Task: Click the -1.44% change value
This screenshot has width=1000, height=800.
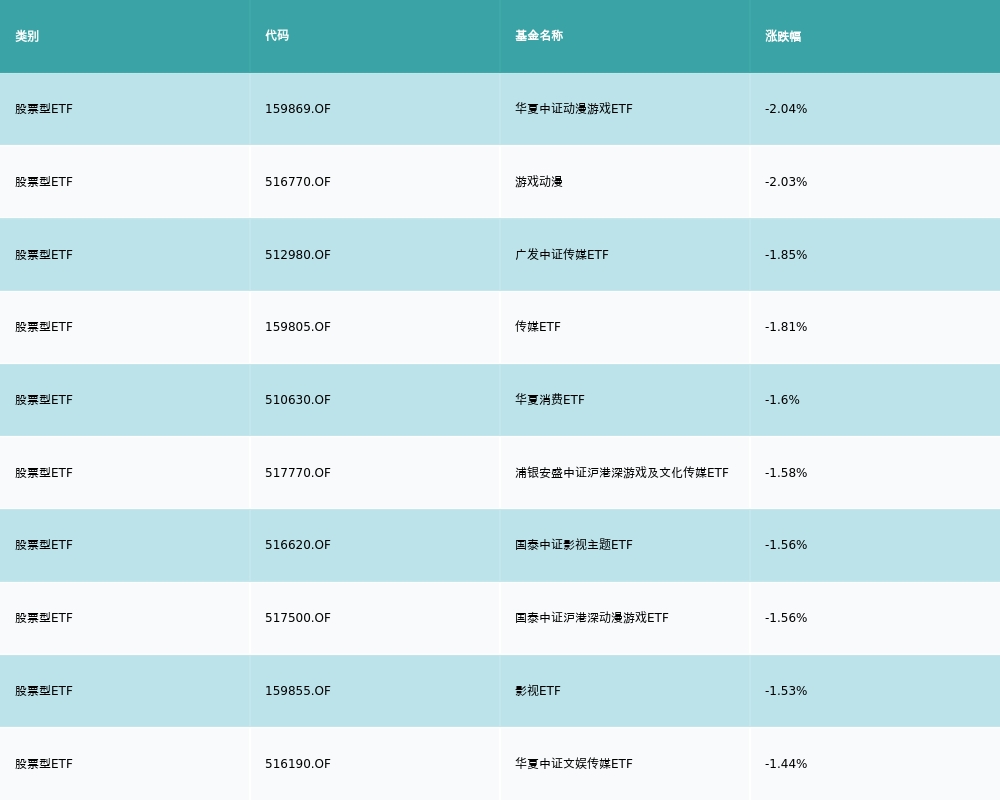Action: pyautogui.click(x=786, y=764)
